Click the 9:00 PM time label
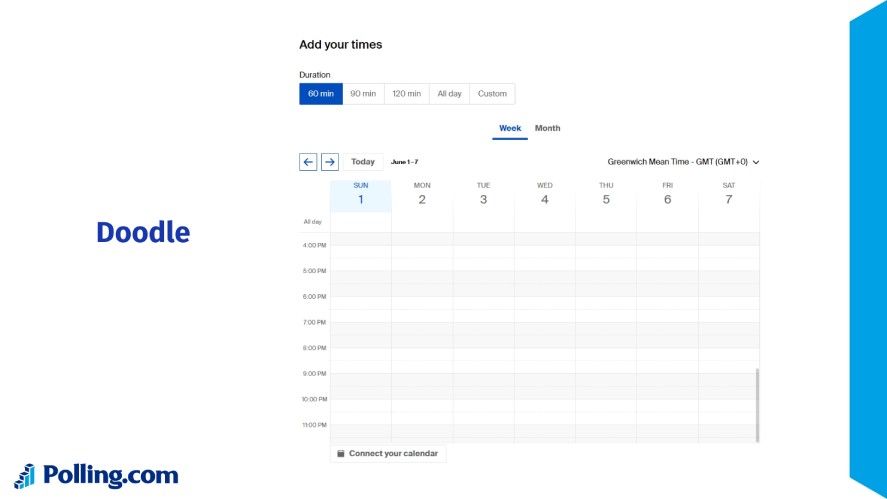 point(315,373)
